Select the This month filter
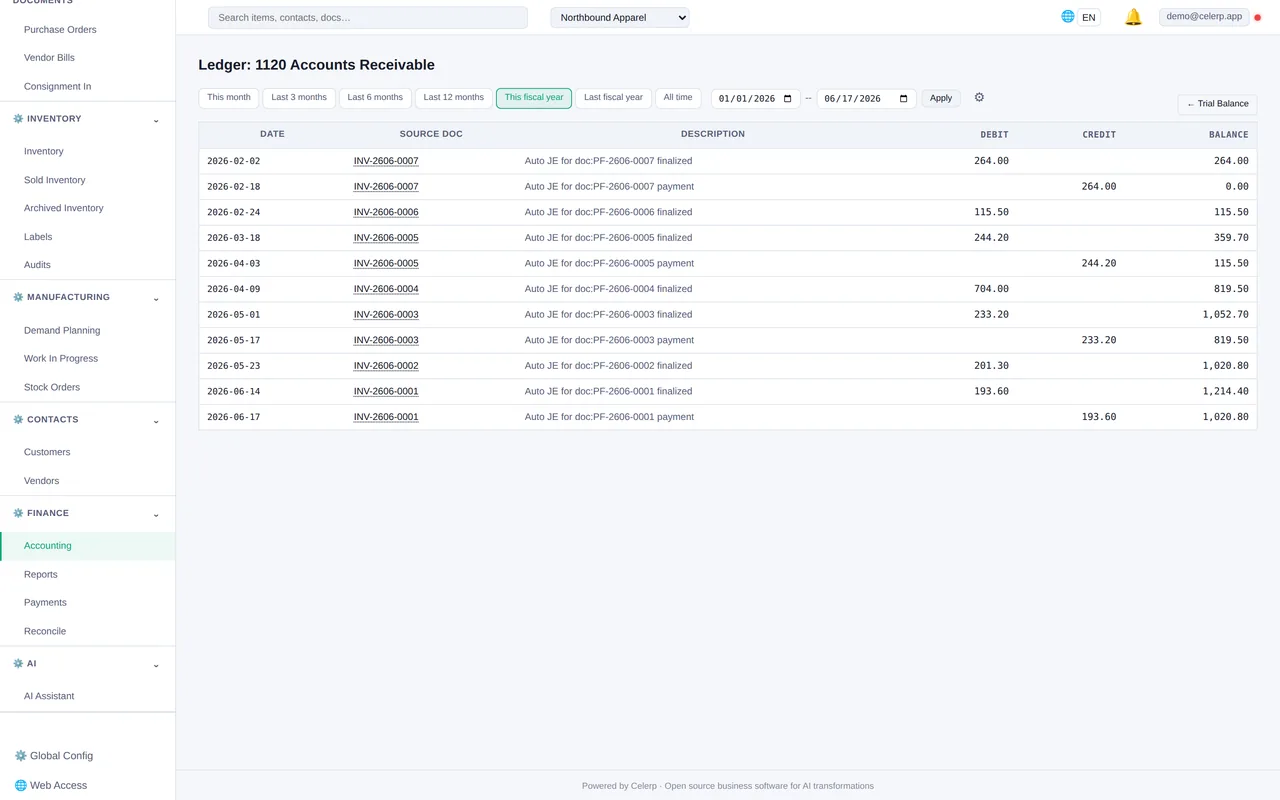Image resolution: width=1280 pixels, height=800 pixels. 229,98
